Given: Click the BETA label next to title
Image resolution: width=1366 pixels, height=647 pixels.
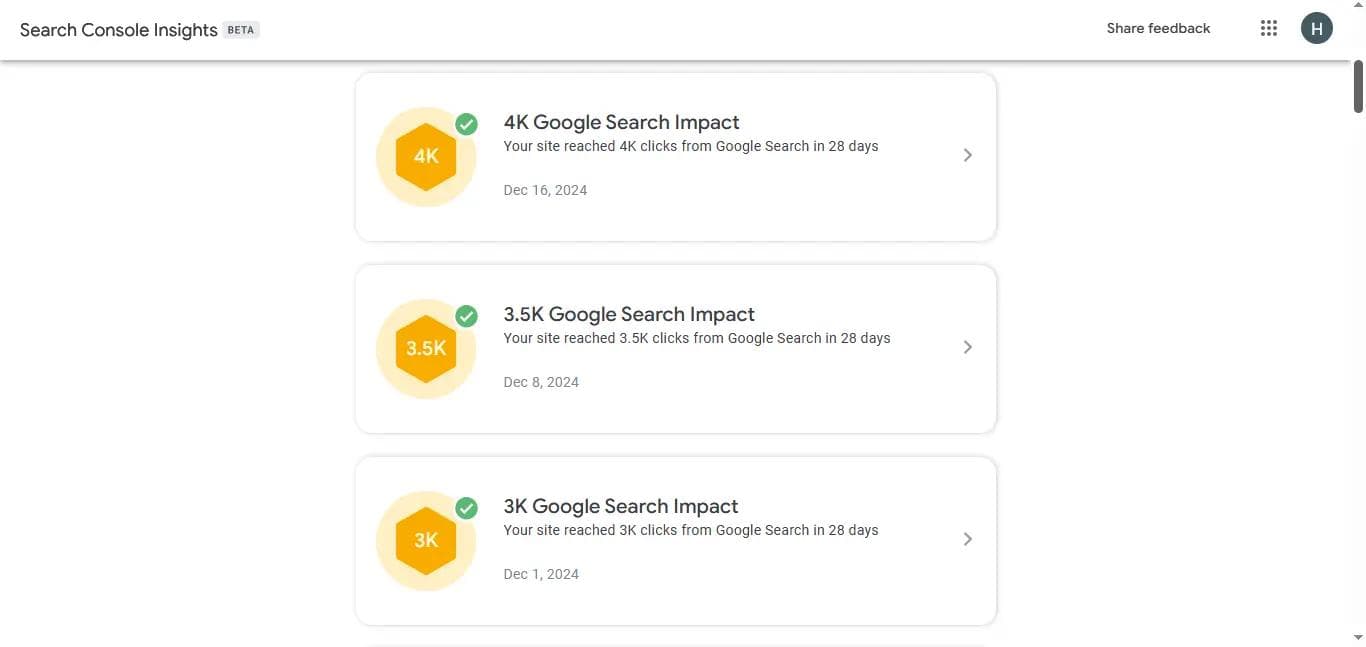Looking at the screenshot, I should pyautogui.click(x=240, y=29).
